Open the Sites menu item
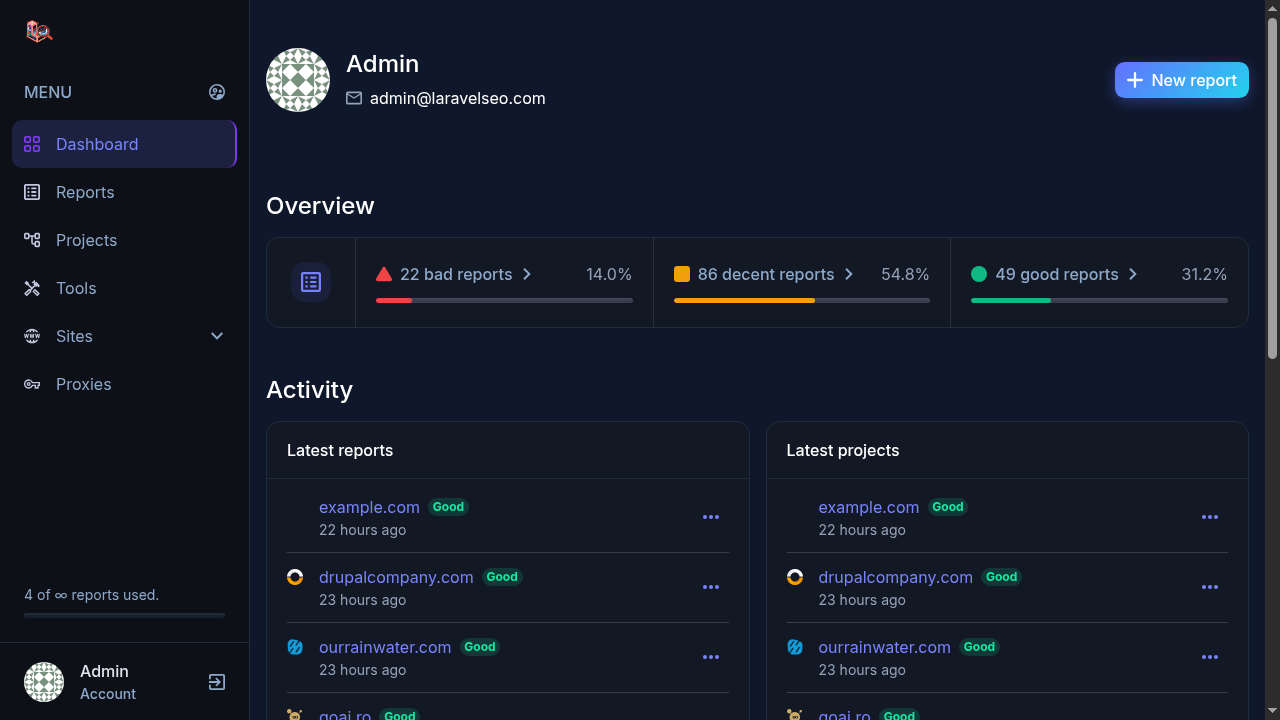 point(124,336)
